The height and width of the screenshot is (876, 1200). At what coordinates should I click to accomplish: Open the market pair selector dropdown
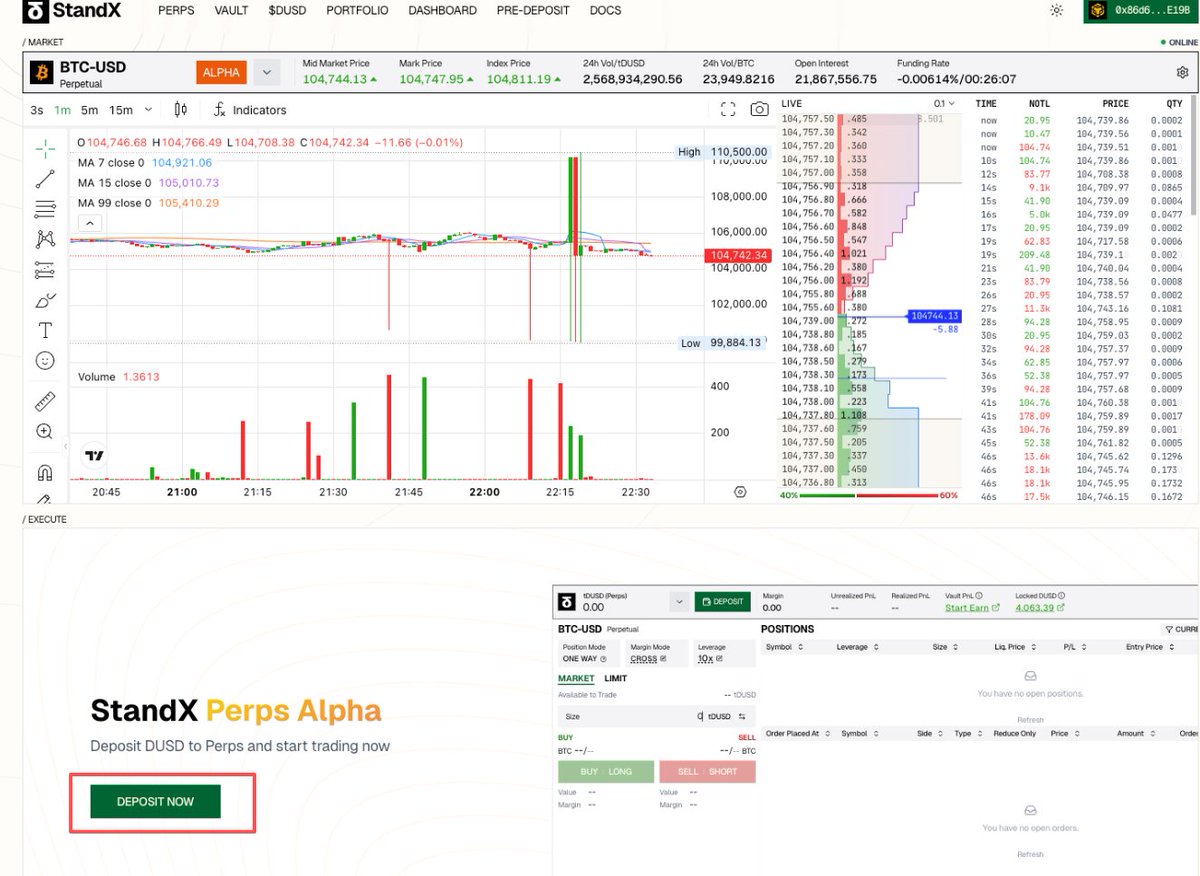coord(266,73)
